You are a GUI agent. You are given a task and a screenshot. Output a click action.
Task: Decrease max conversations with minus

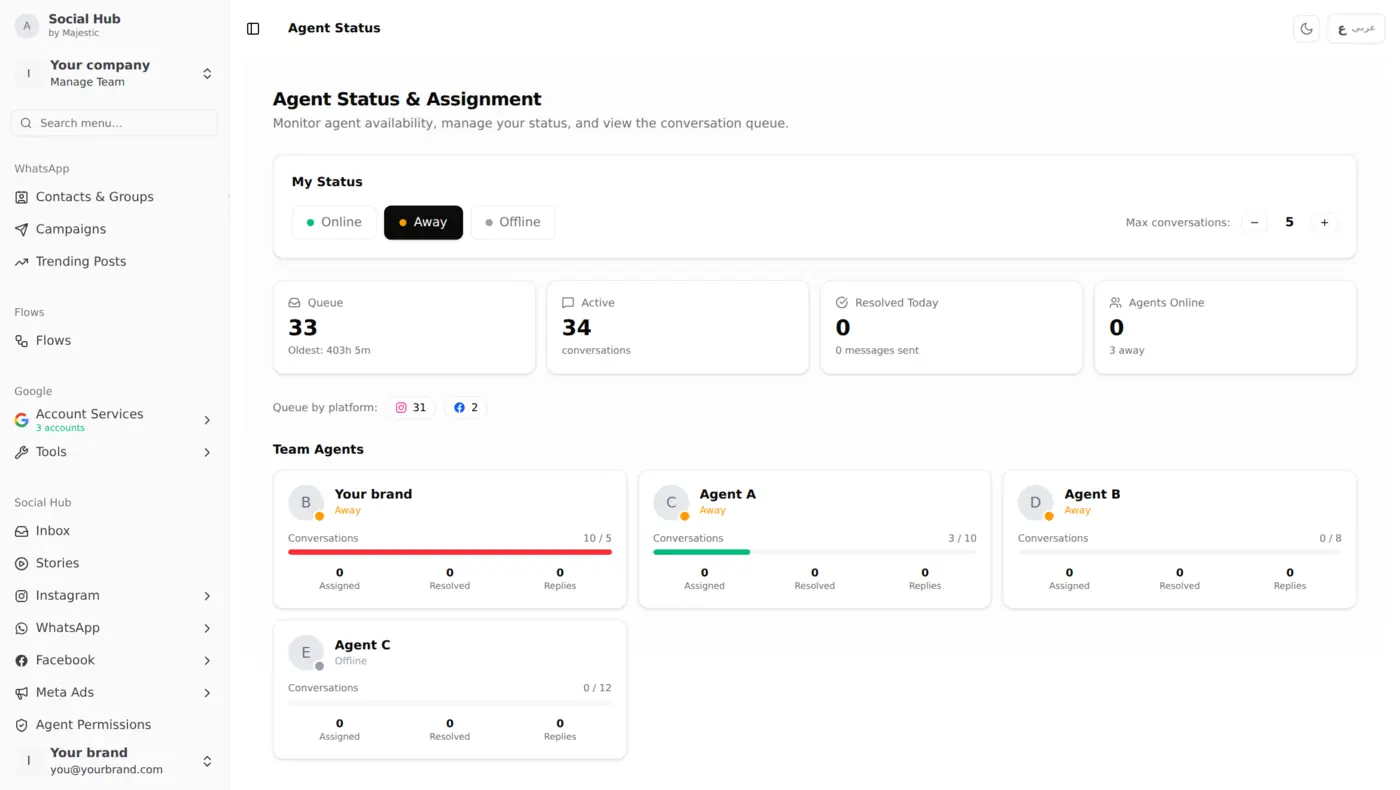pos(1254,222)
